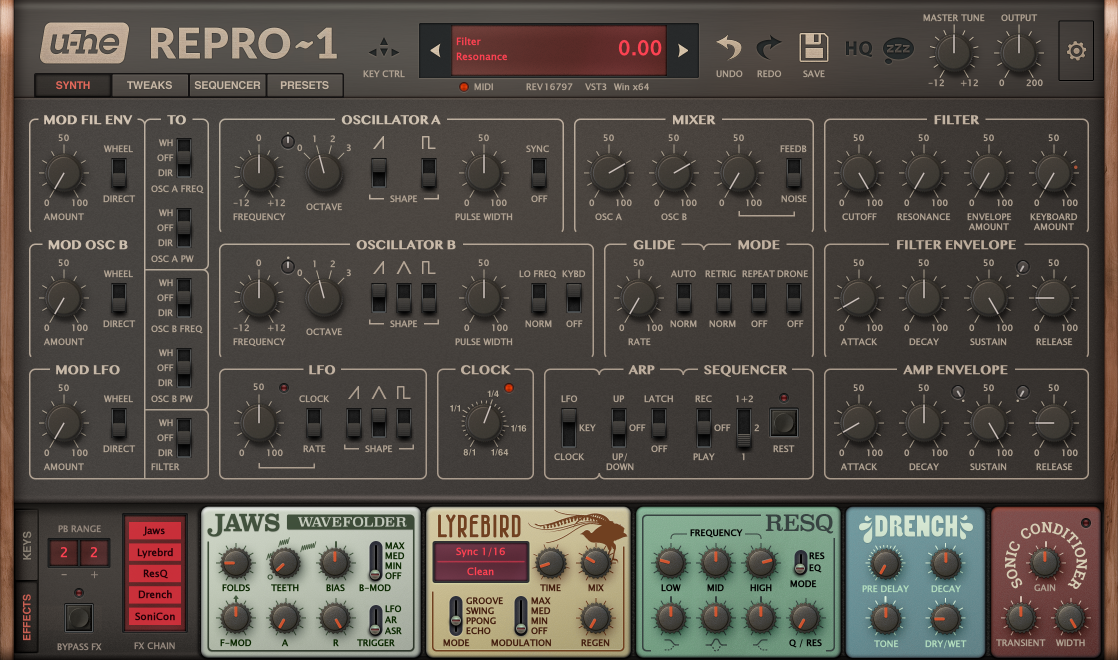The height and width of the screenshot is (660, 1118).
Task: Click the Key Ctrl arrows icon
Action: (x=384, y=49)
